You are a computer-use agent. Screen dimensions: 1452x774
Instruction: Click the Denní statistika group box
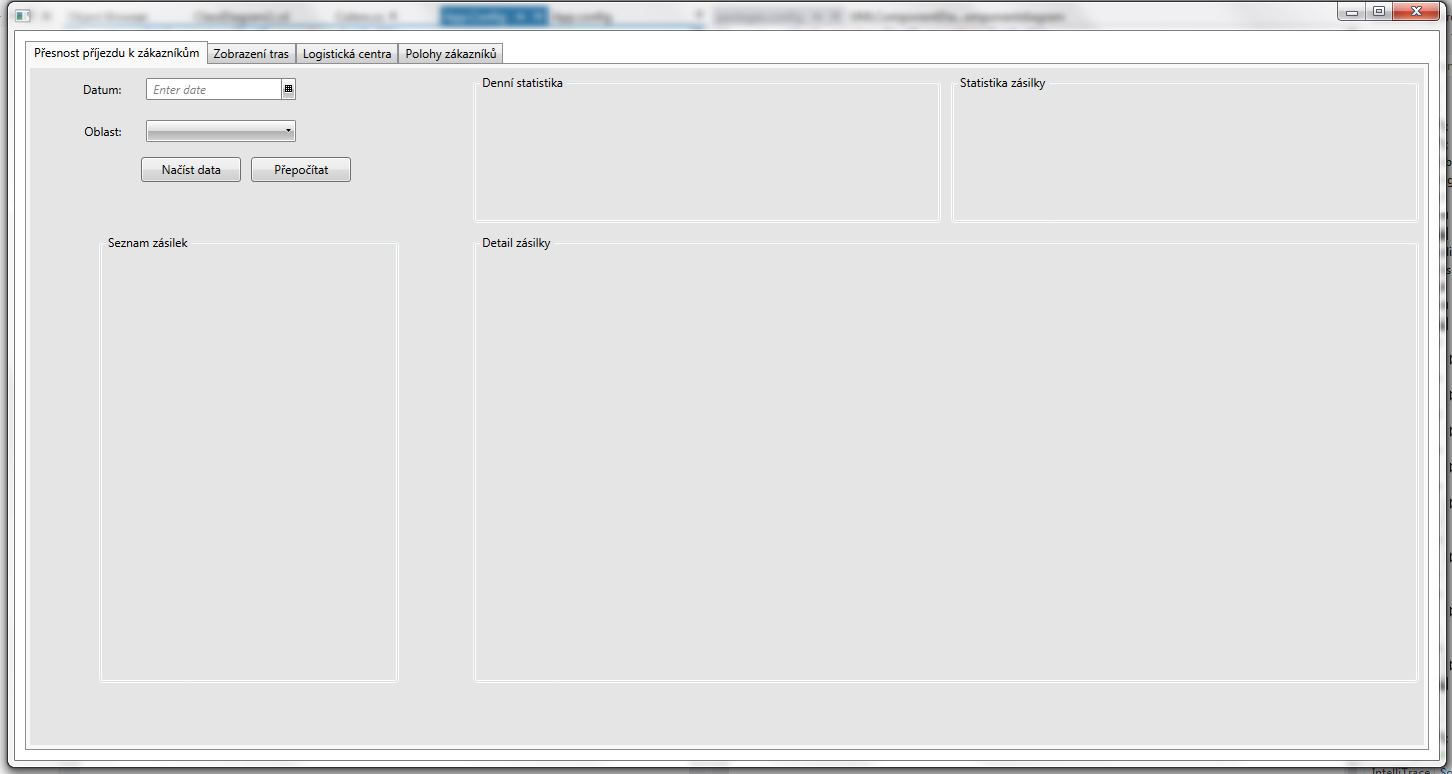click(x=707, y=151)
